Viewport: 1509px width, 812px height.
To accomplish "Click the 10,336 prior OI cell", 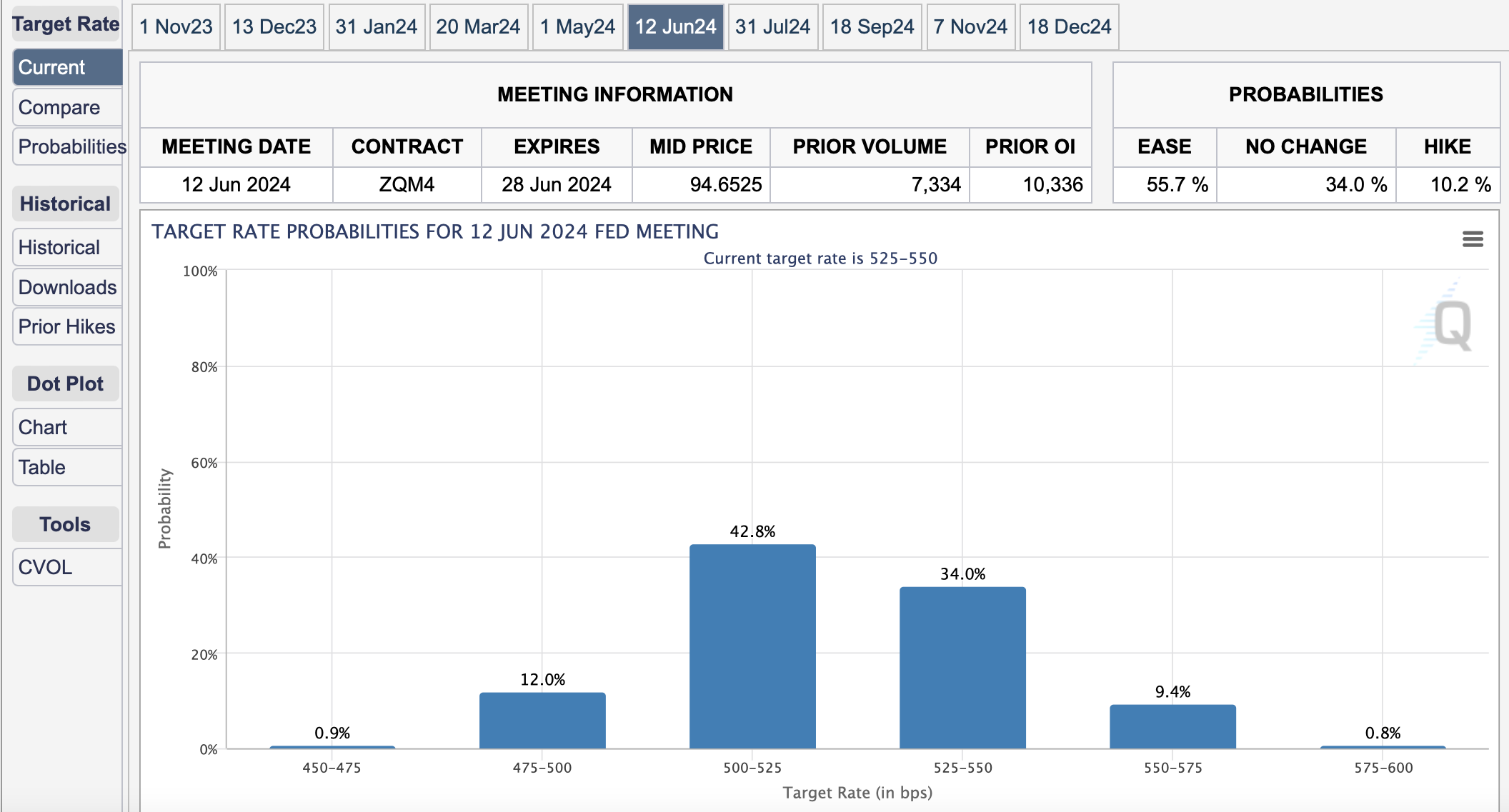I will 1030,185.
